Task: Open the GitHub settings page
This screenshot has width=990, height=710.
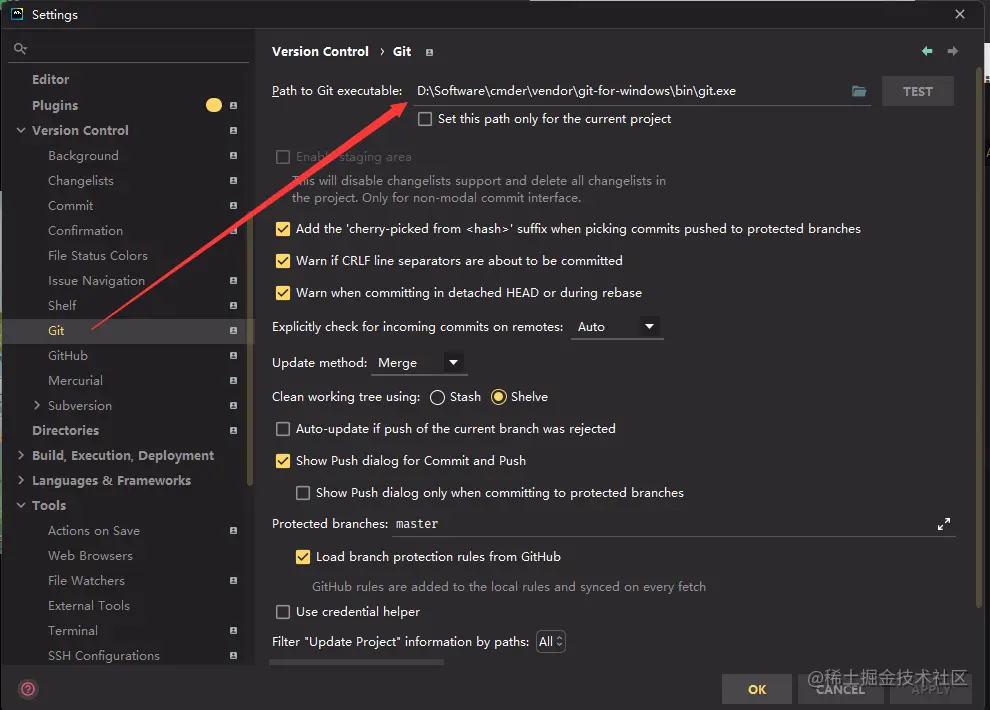Action: click(x=68, y=356)
